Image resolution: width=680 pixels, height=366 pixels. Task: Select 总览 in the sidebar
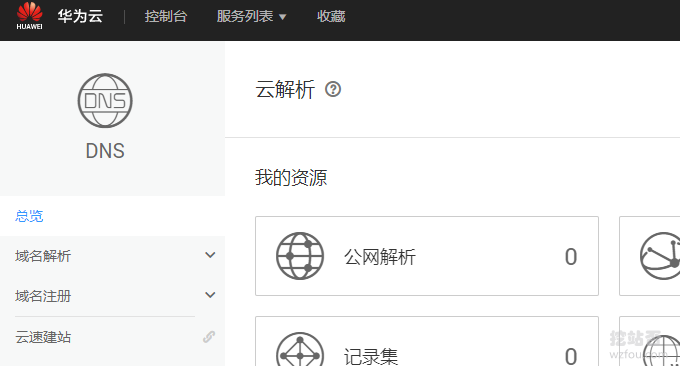tap(29, 216)
